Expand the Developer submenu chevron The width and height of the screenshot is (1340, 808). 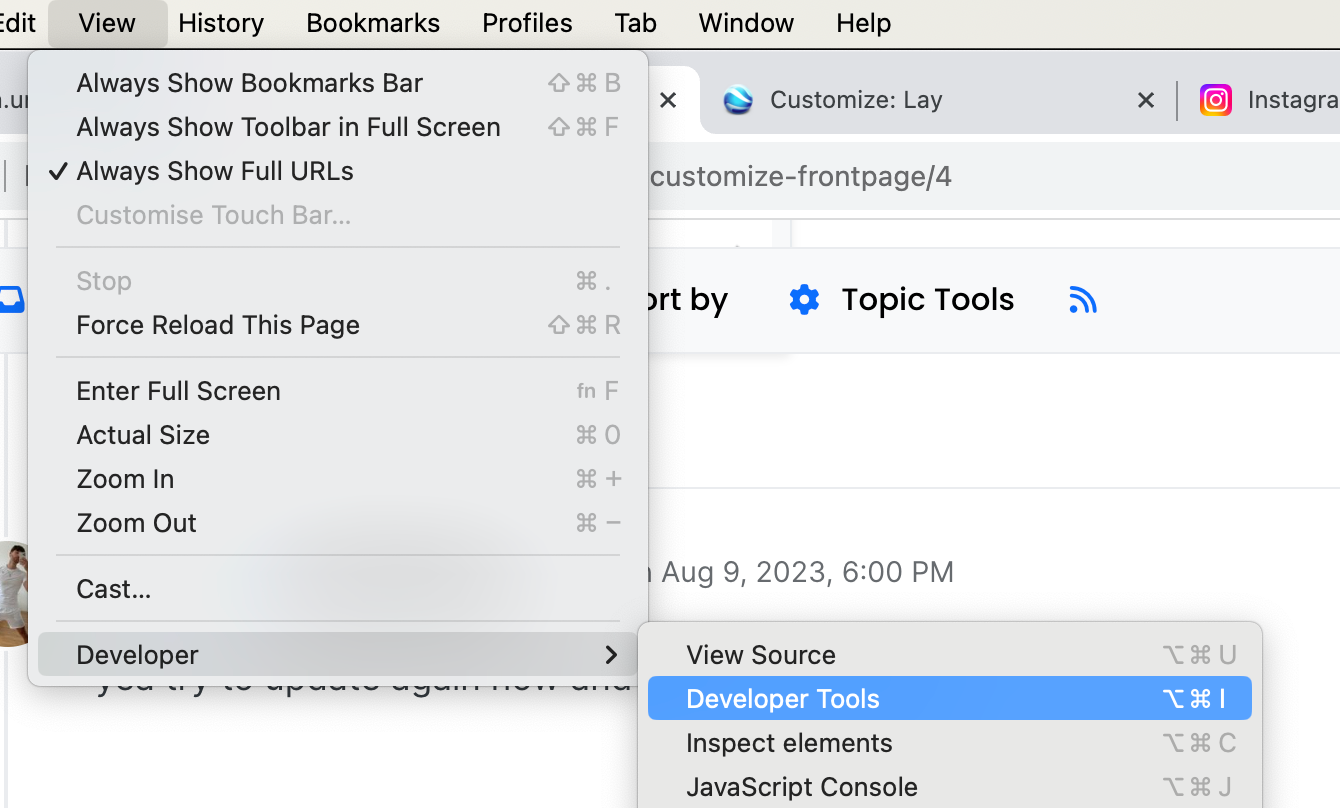coord(612,655)
